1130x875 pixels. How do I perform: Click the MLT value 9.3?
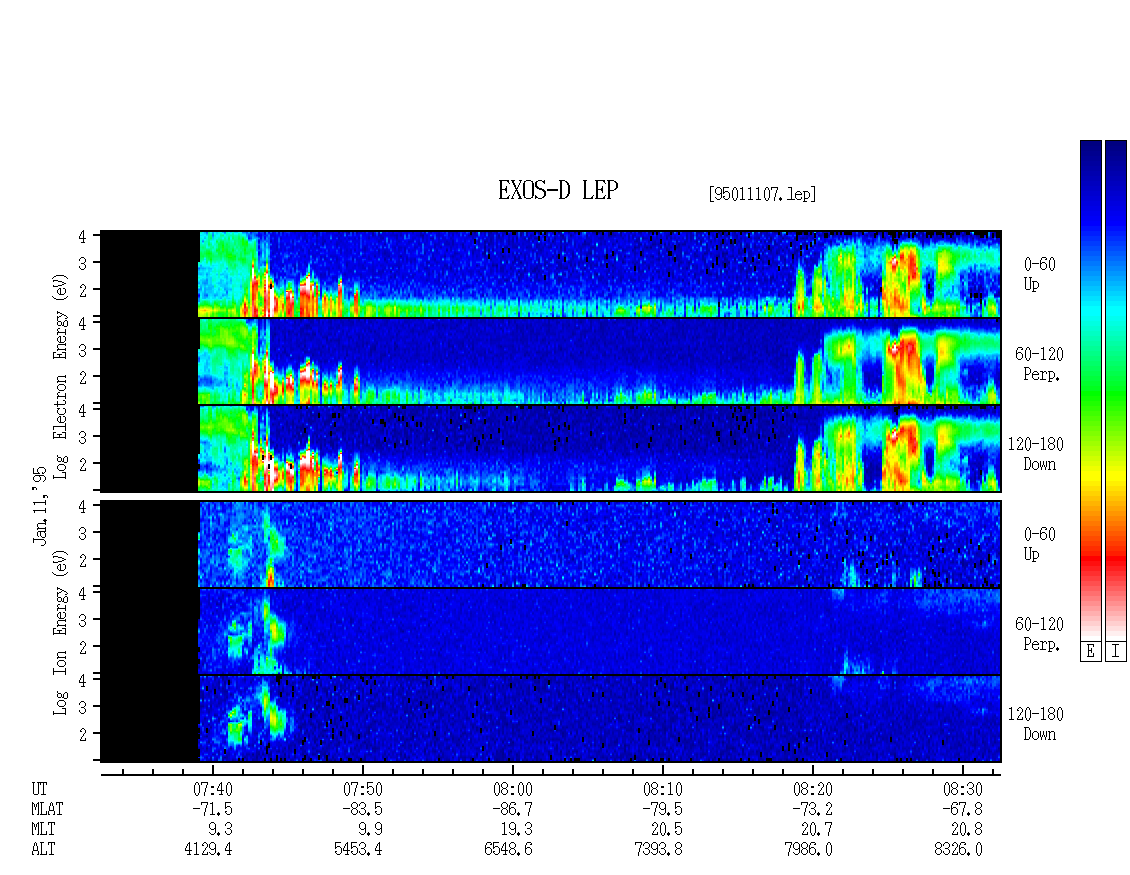pyautogui.click(x=221, y=830)
